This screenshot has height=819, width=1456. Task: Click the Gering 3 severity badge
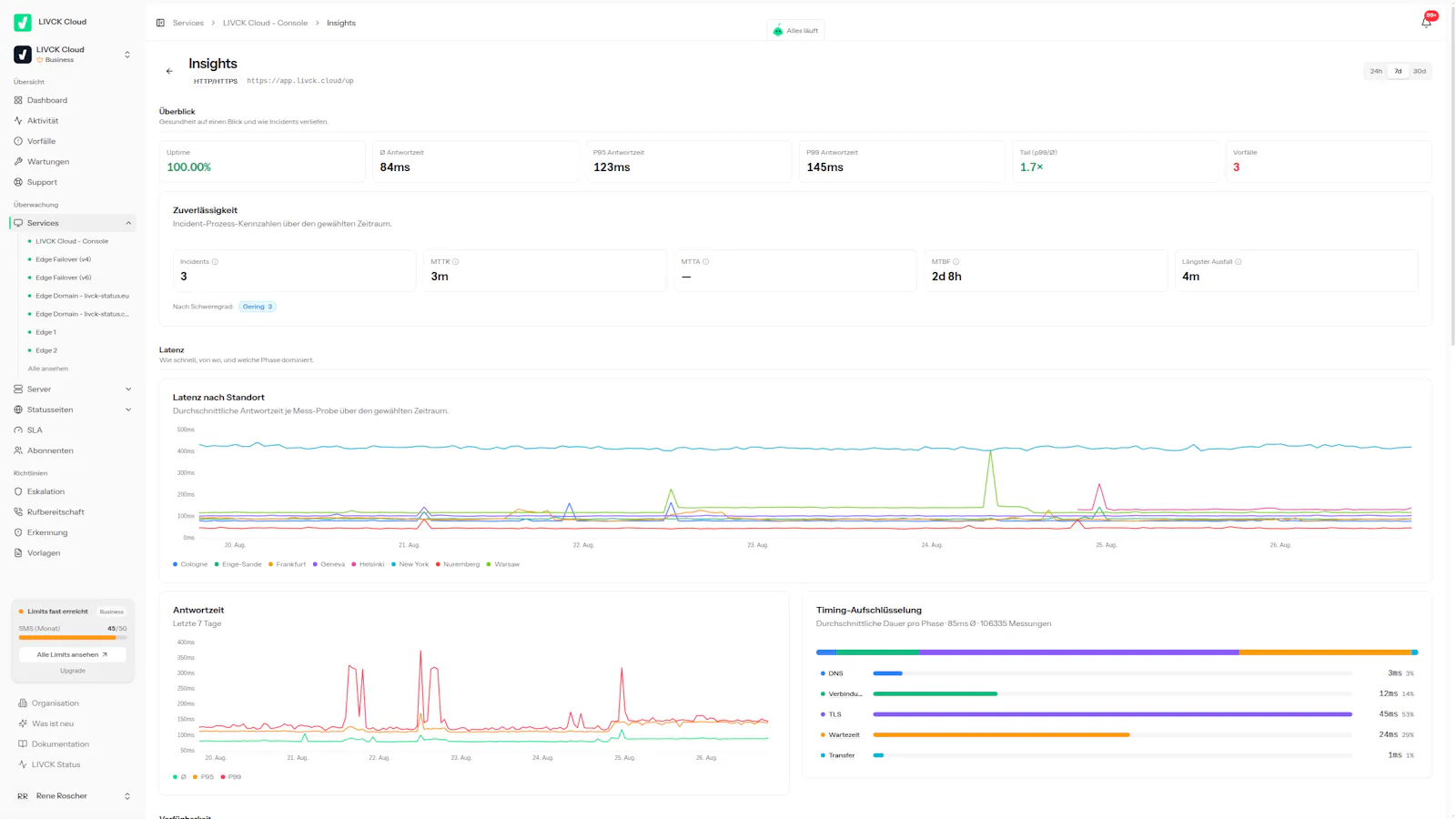pos(258,307)
